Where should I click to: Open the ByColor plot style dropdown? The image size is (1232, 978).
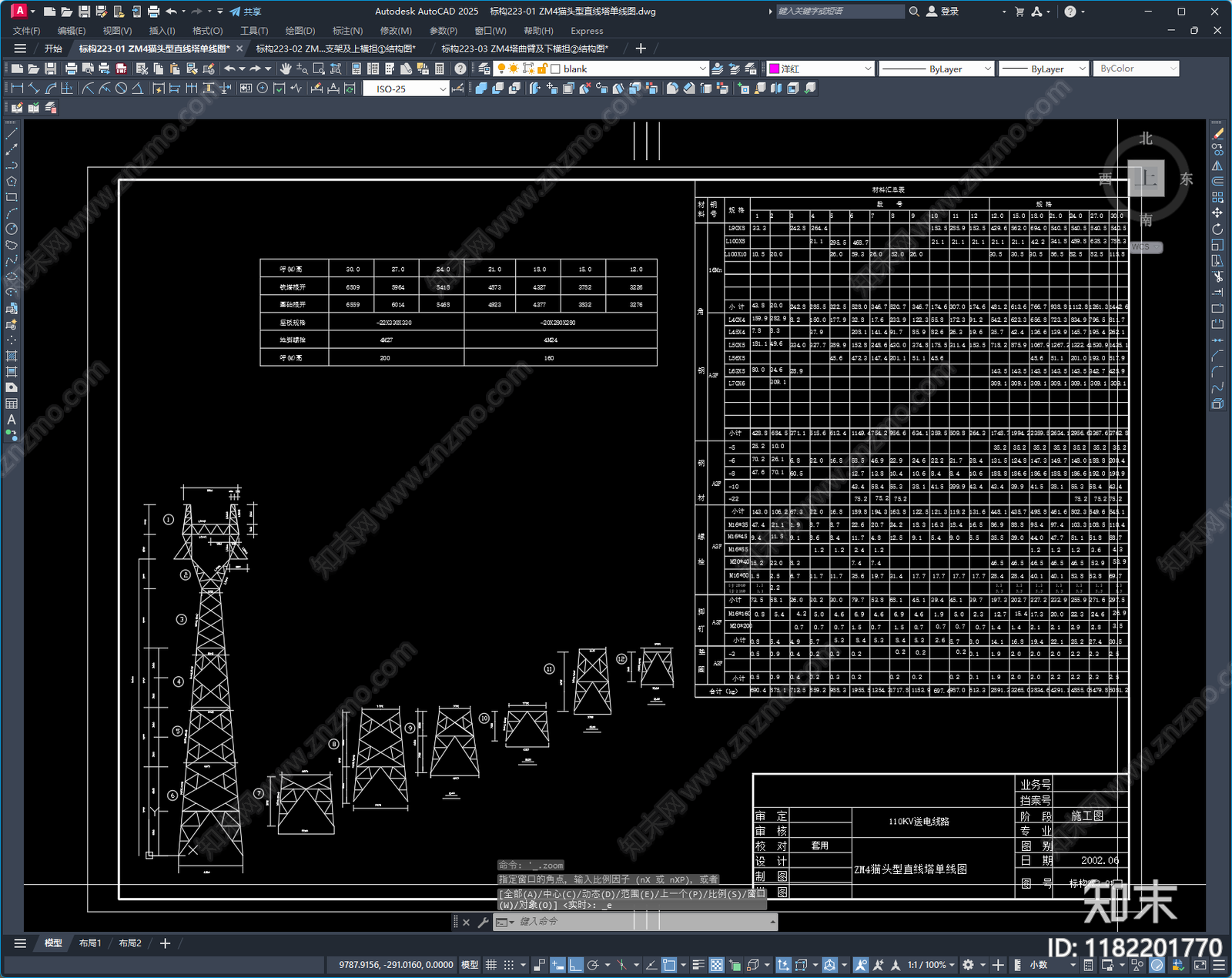1137,69
